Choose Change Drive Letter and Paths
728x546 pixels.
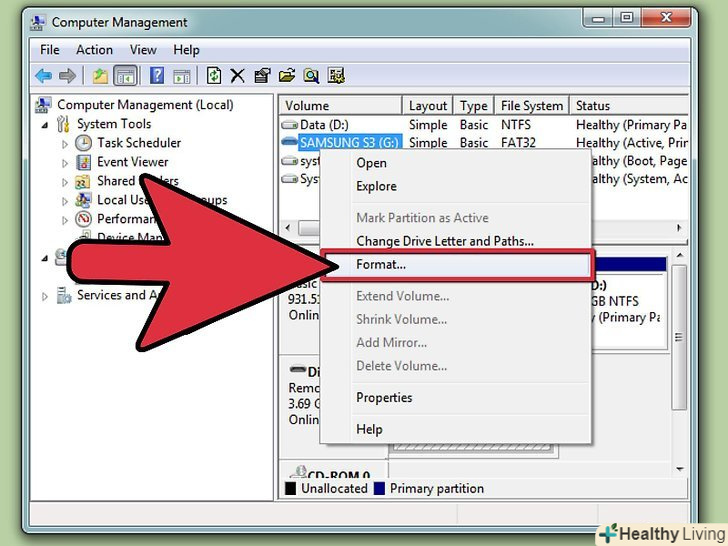pyautogui.click(x=455, y=241)
